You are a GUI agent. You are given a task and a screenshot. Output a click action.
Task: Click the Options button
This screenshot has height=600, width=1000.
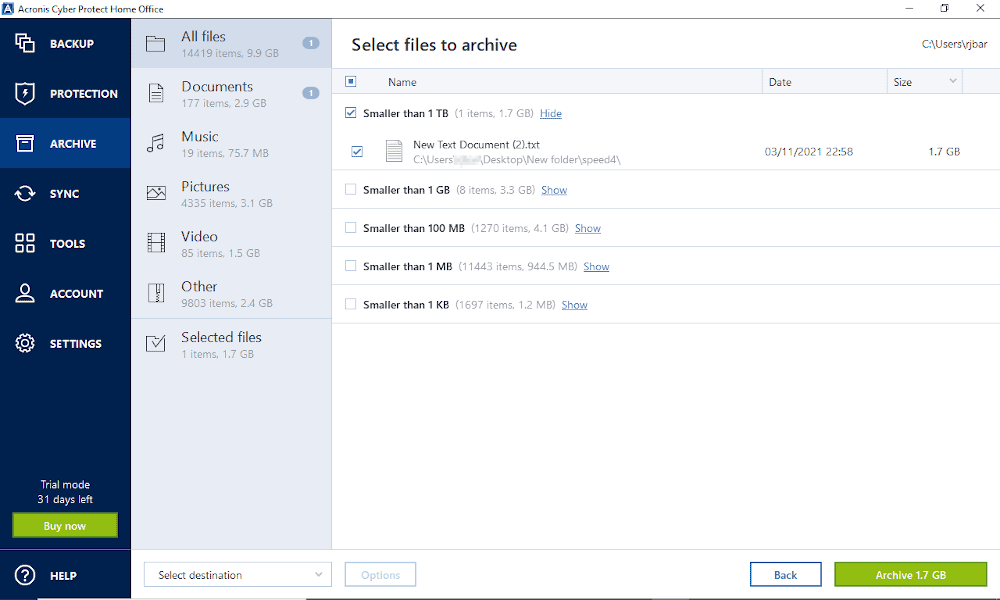[x=381, y=574]
